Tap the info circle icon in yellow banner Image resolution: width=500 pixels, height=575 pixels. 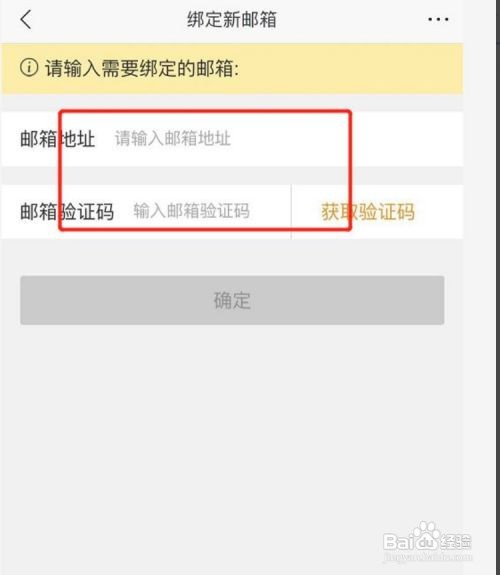tap(29, 68)
